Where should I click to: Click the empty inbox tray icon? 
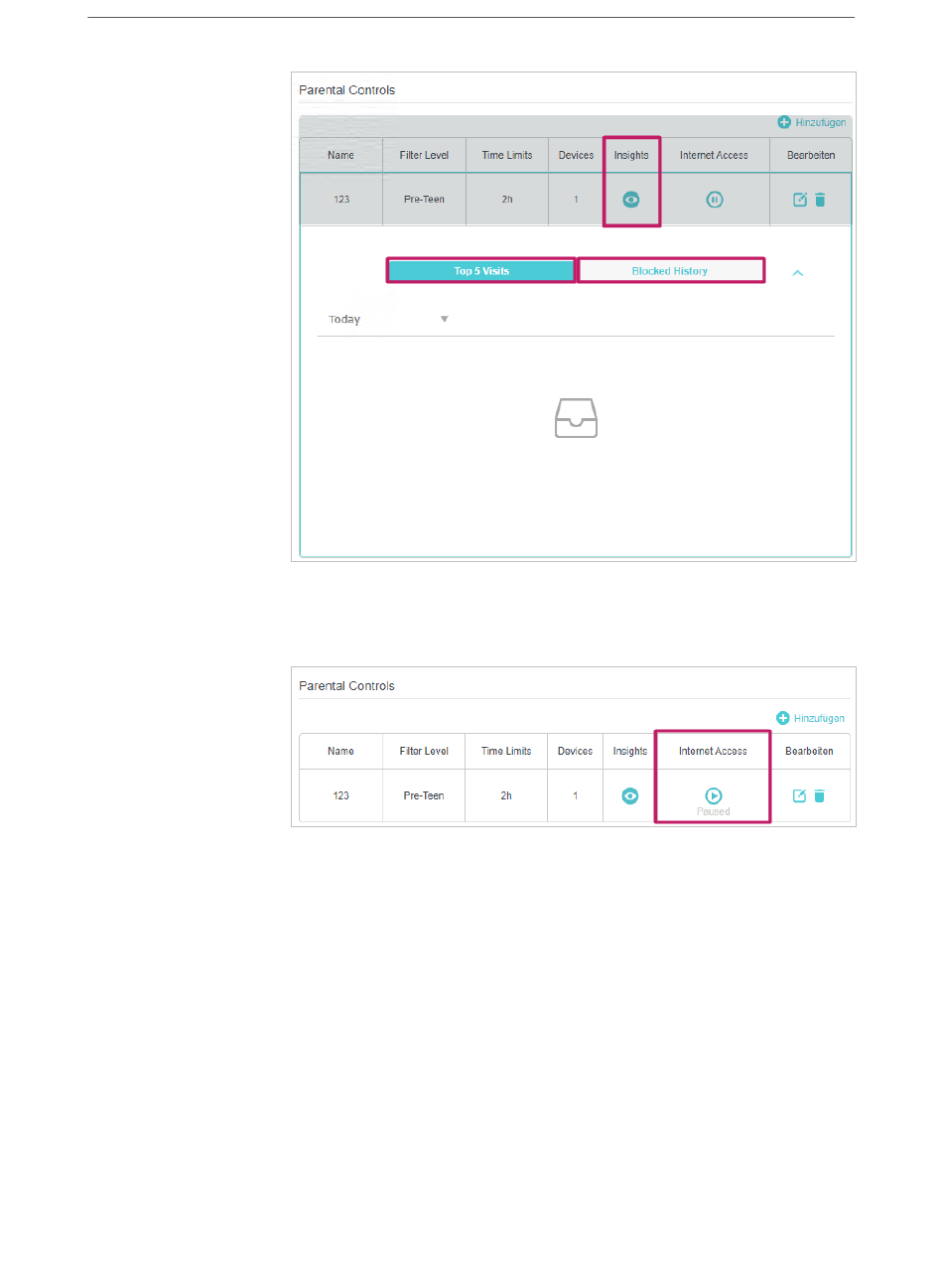pyautogui.click(x=576, y=418)
